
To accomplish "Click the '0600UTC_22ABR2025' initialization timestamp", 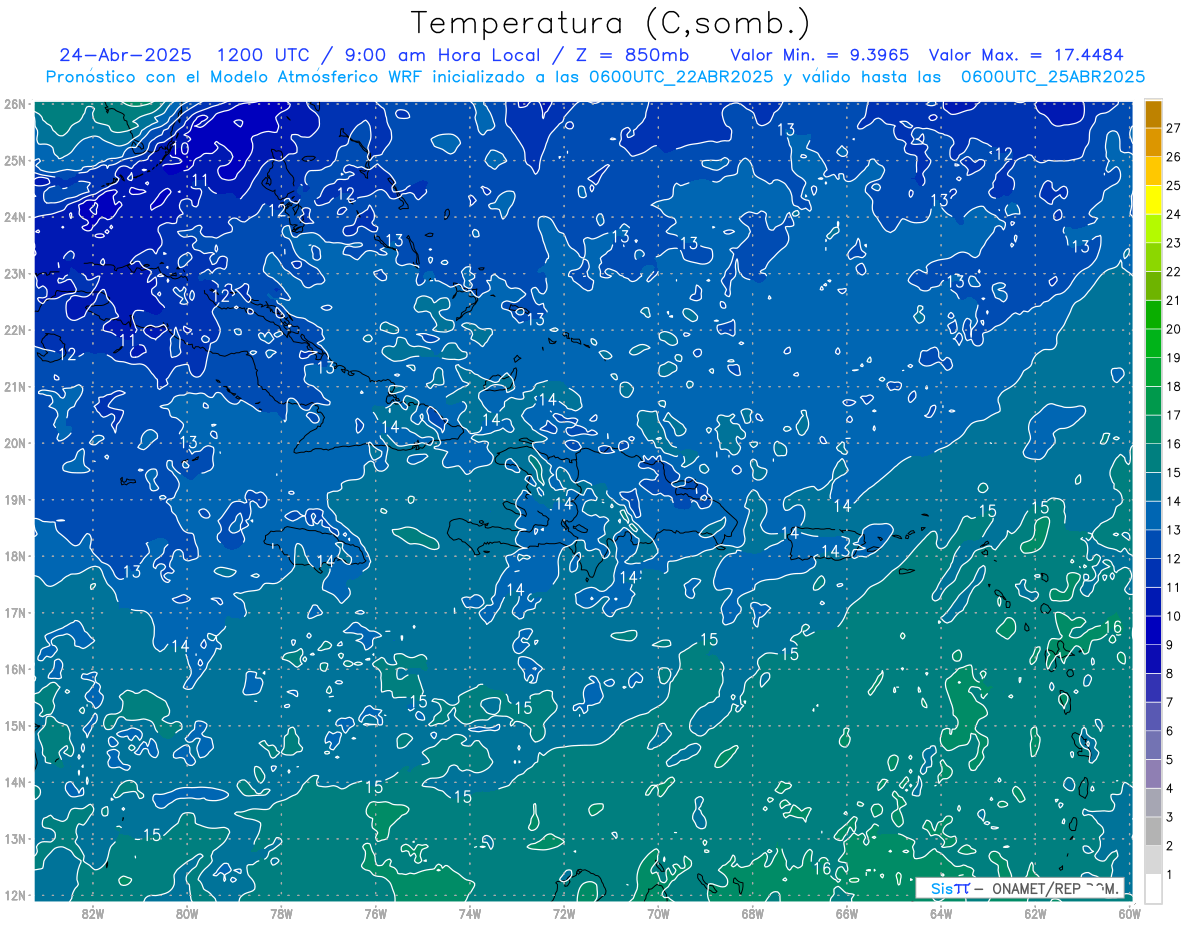I will click(x=682, y=77).
